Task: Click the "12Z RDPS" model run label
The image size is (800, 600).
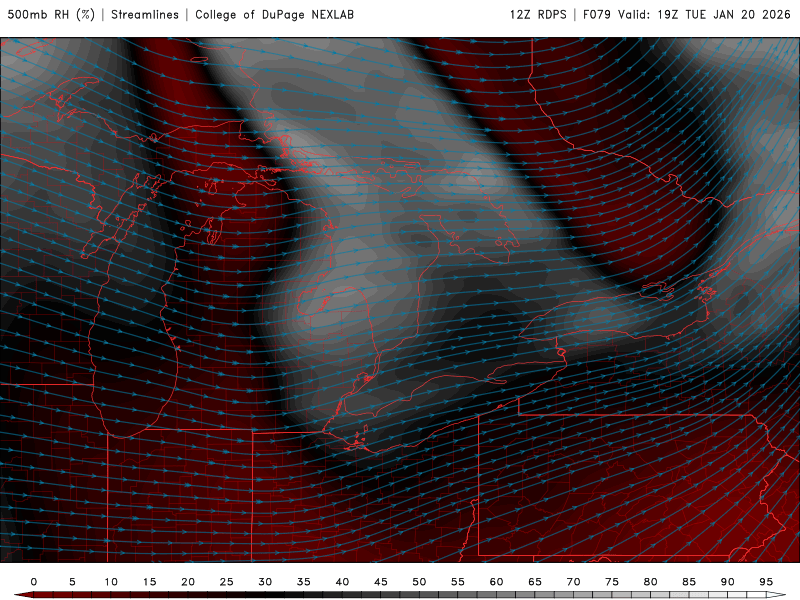Action: click(x=538, y=14)
